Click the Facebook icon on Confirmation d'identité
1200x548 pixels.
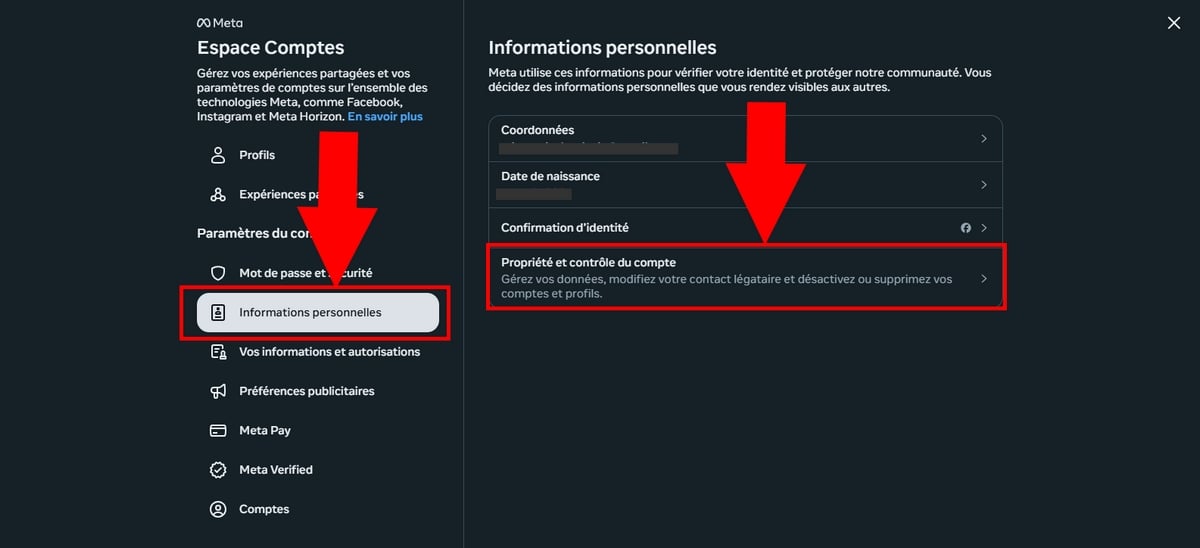tap(966, 228)
